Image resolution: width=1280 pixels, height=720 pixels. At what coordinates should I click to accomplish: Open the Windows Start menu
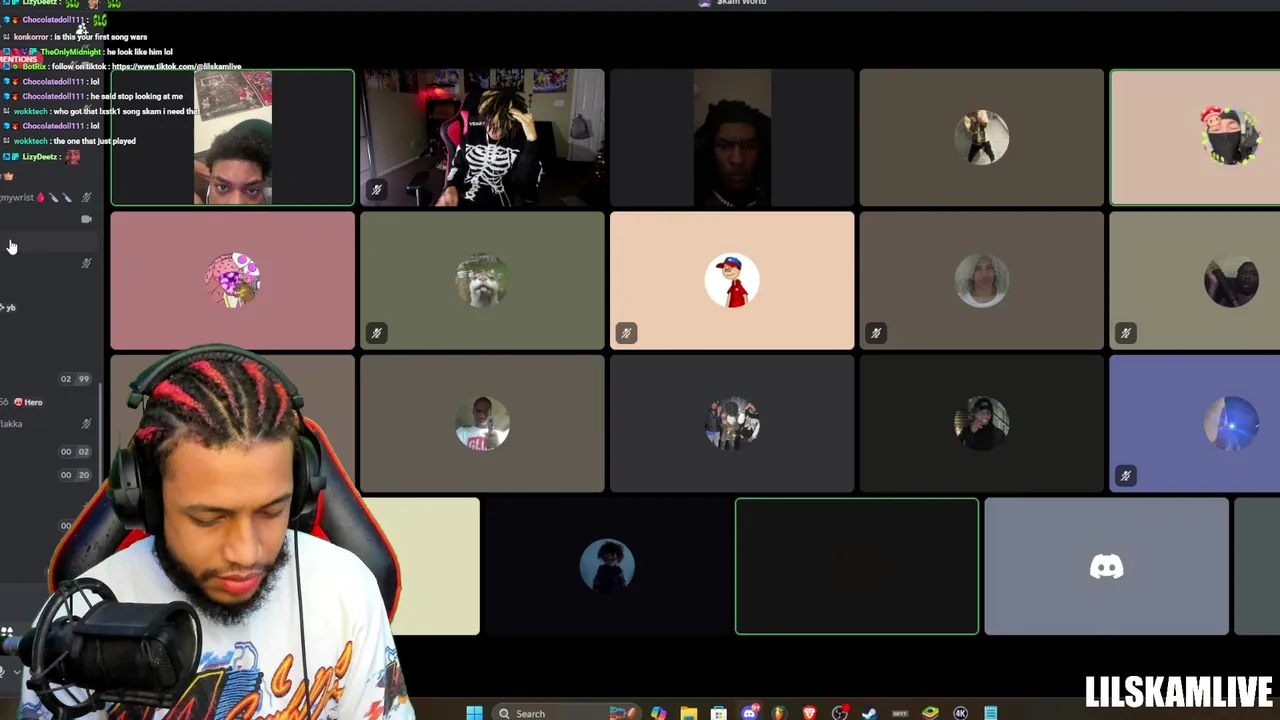coord(475,713)
